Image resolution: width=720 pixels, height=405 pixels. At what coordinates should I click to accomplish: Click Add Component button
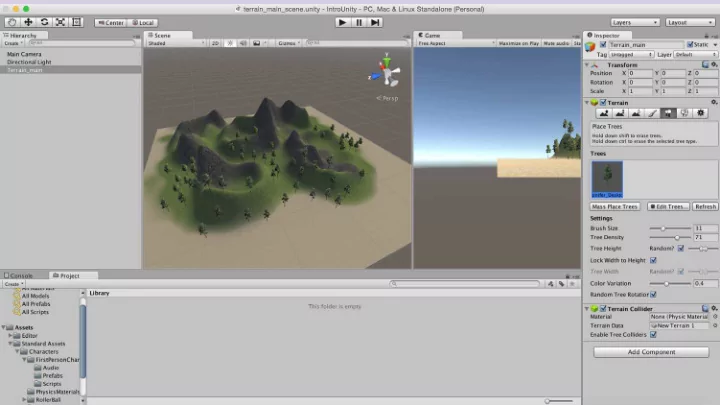[651, 352]
